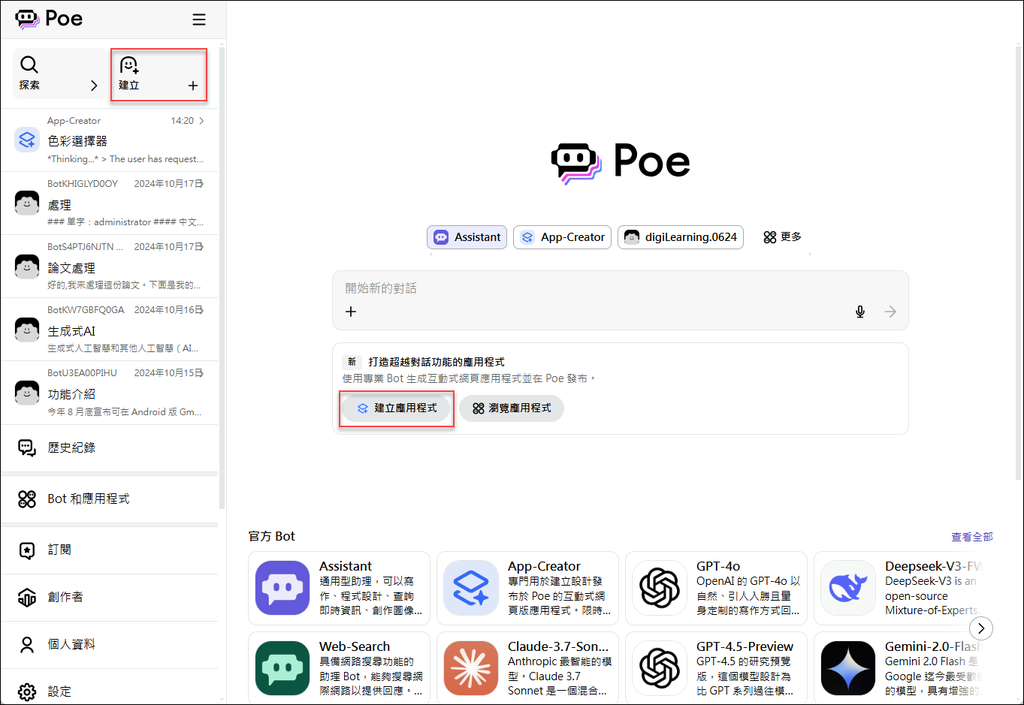Image resolution: width=1024 pixels, height=705 pixels.
Task: Click the bot avatar next to 論文處理
Action: tap(27, 266)
